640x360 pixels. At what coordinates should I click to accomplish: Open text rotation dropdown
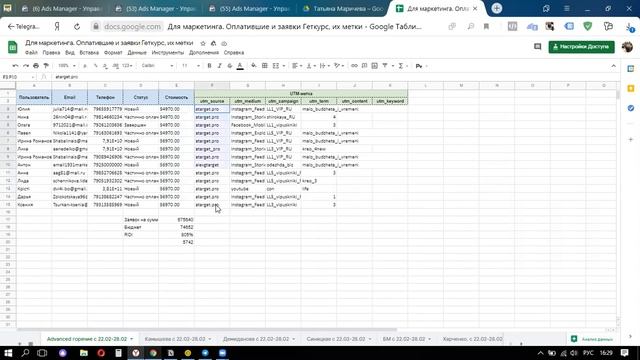[x=338, y=66]
